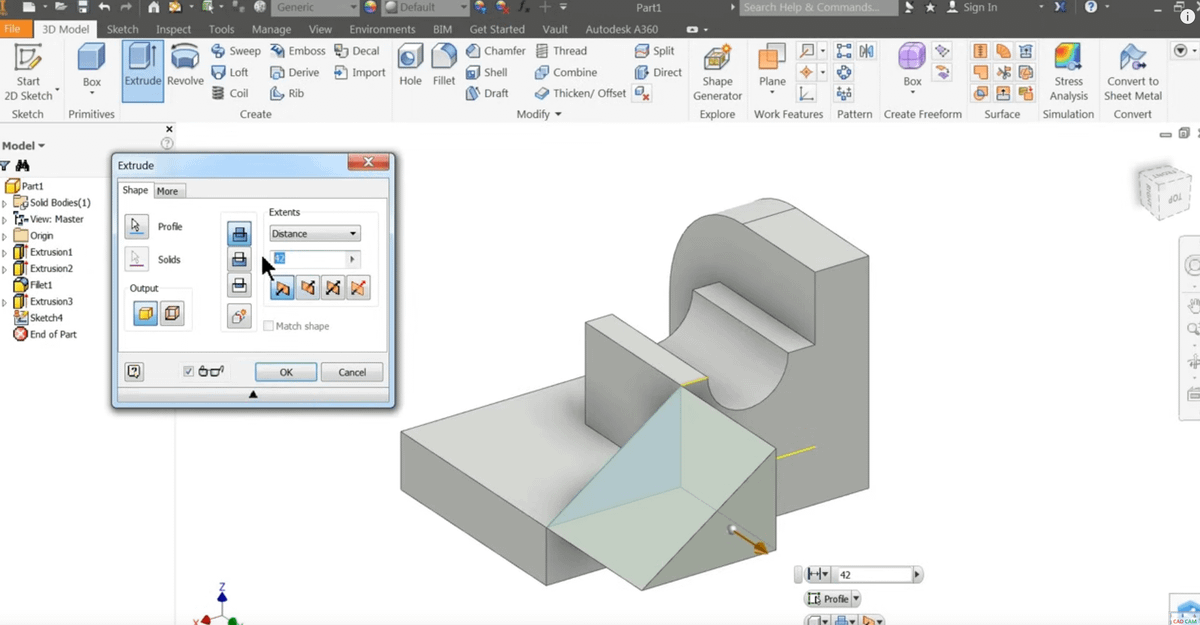Launch Stress Analysis

click(x=1068, y=71)
